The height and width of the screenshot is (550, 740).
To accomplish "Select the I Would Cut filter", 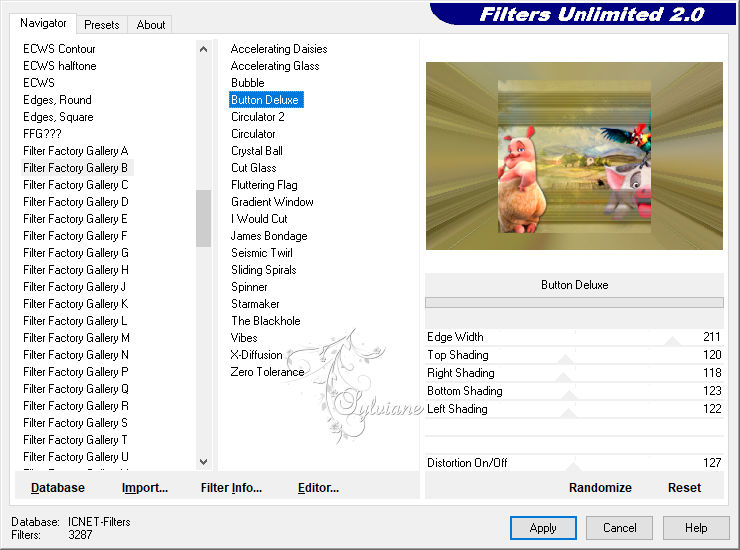I will tap(259, 219).
